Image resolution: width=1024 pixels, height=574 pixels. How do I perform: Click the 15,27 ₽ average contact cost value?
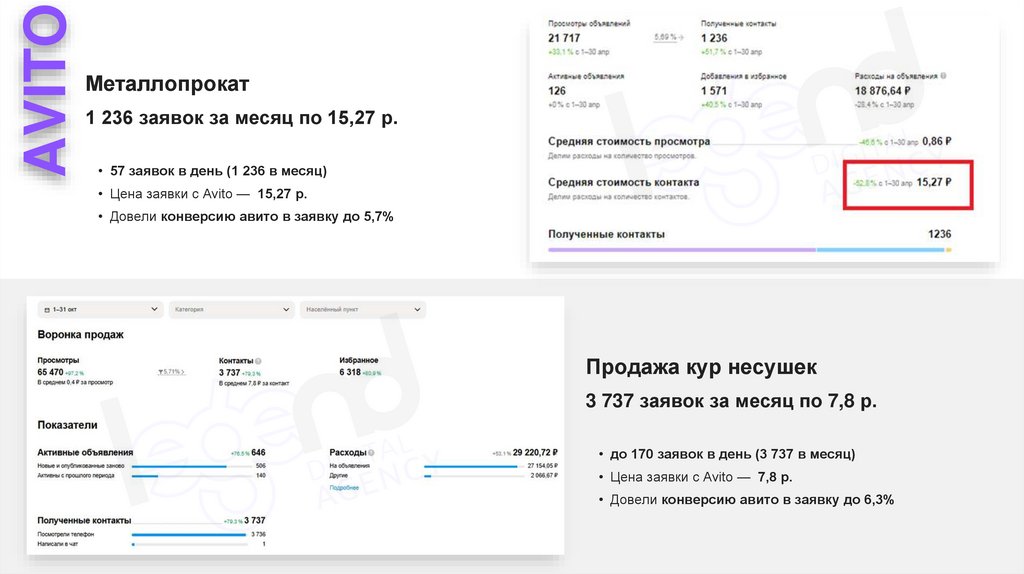tap(934, 182)
